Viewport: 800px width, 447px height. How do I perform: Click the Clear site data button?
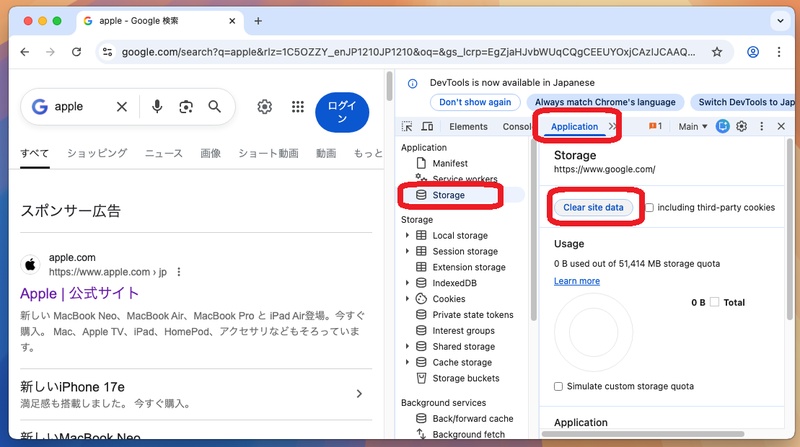[x=593, y=208]
